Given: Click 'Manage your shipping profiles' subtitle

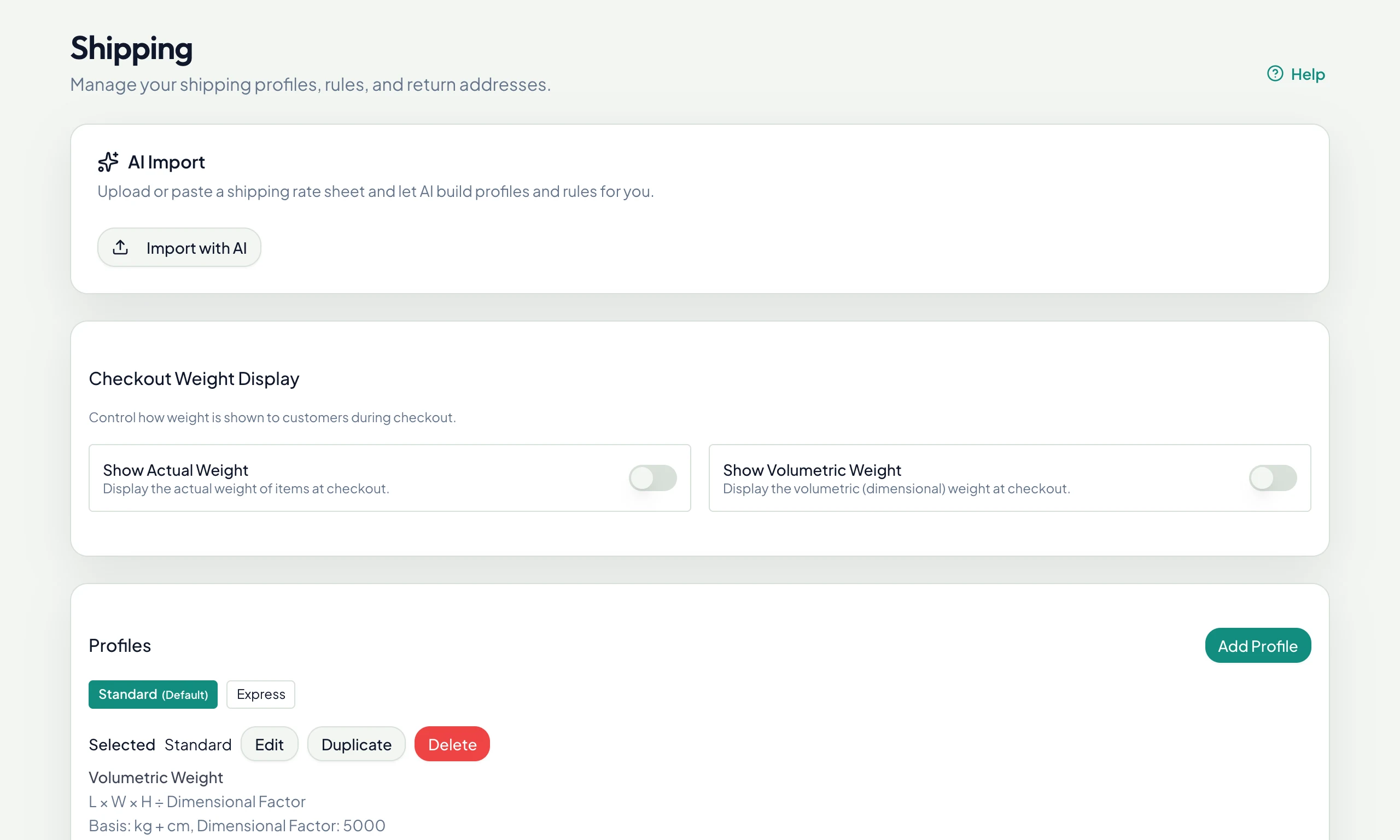Looking at the screenshot, I should 310,84.
